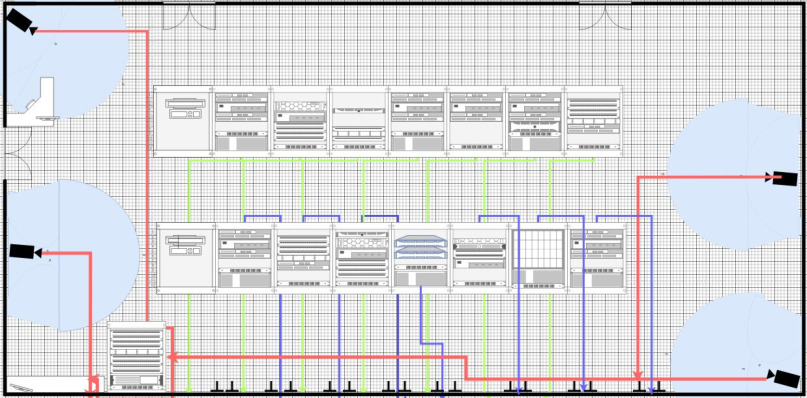Select first rack in the upper server row
This screenshot has height=398, width=807.
(183, 121)
